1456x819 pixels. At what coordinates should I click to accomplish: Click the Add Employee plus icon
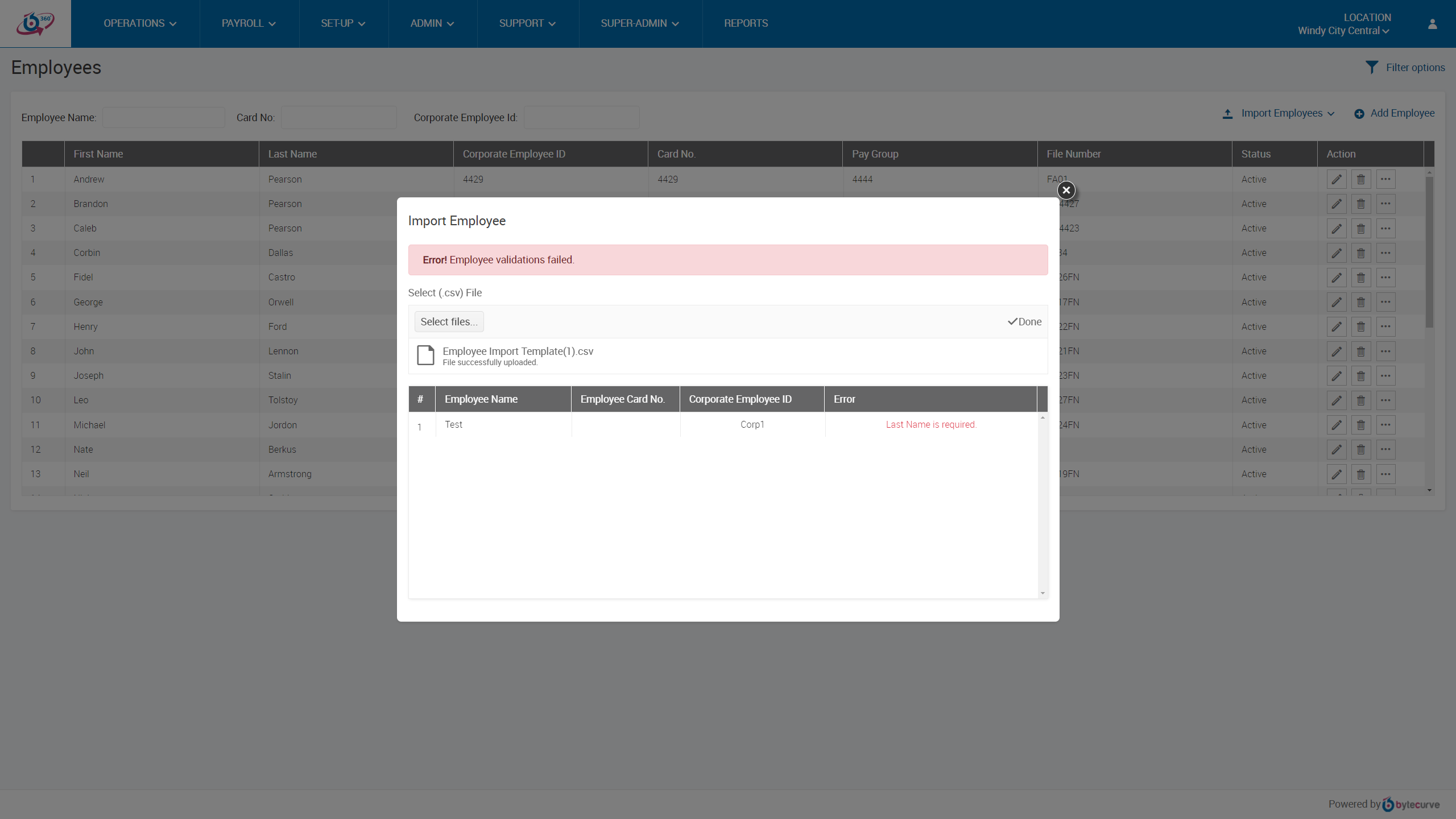coord(1359,114)
